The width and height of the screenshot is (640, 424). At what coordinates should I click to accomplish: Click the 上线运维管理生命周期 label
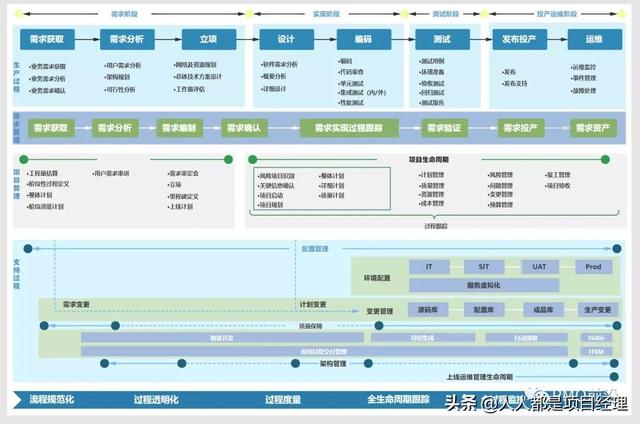480,377
